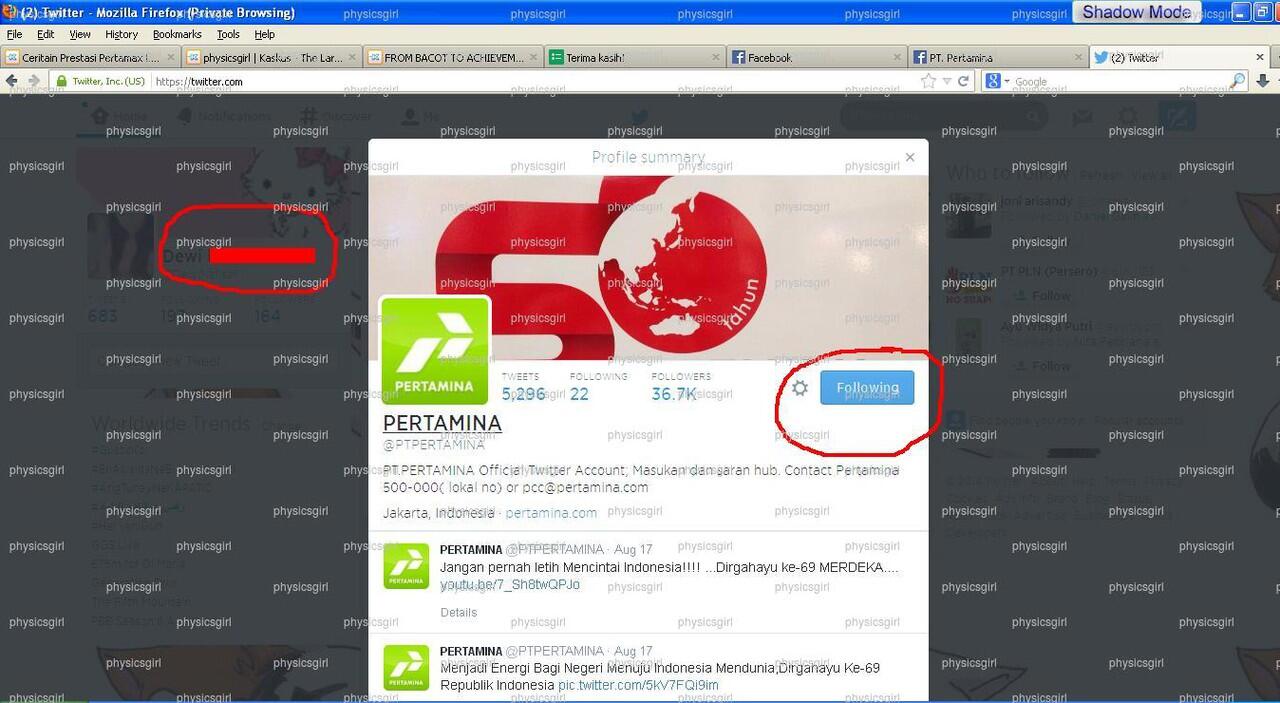Click the search magnifier icon

[1238, 81]
